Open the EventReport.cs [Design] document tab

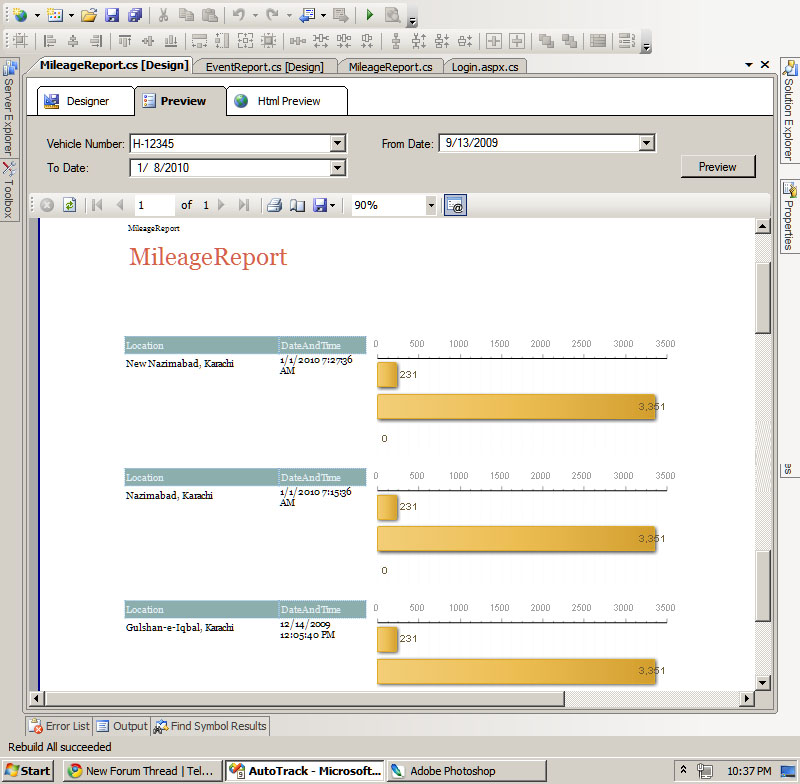click(x=264, y=67)
